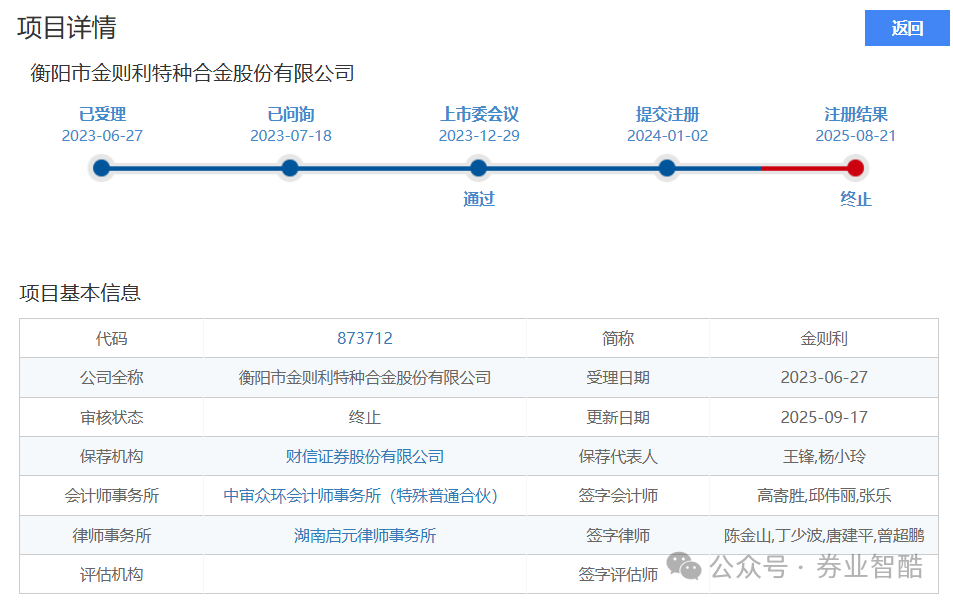Click the 已受理 stage label
The image size is (953, 605).
[x=102, y=114]
